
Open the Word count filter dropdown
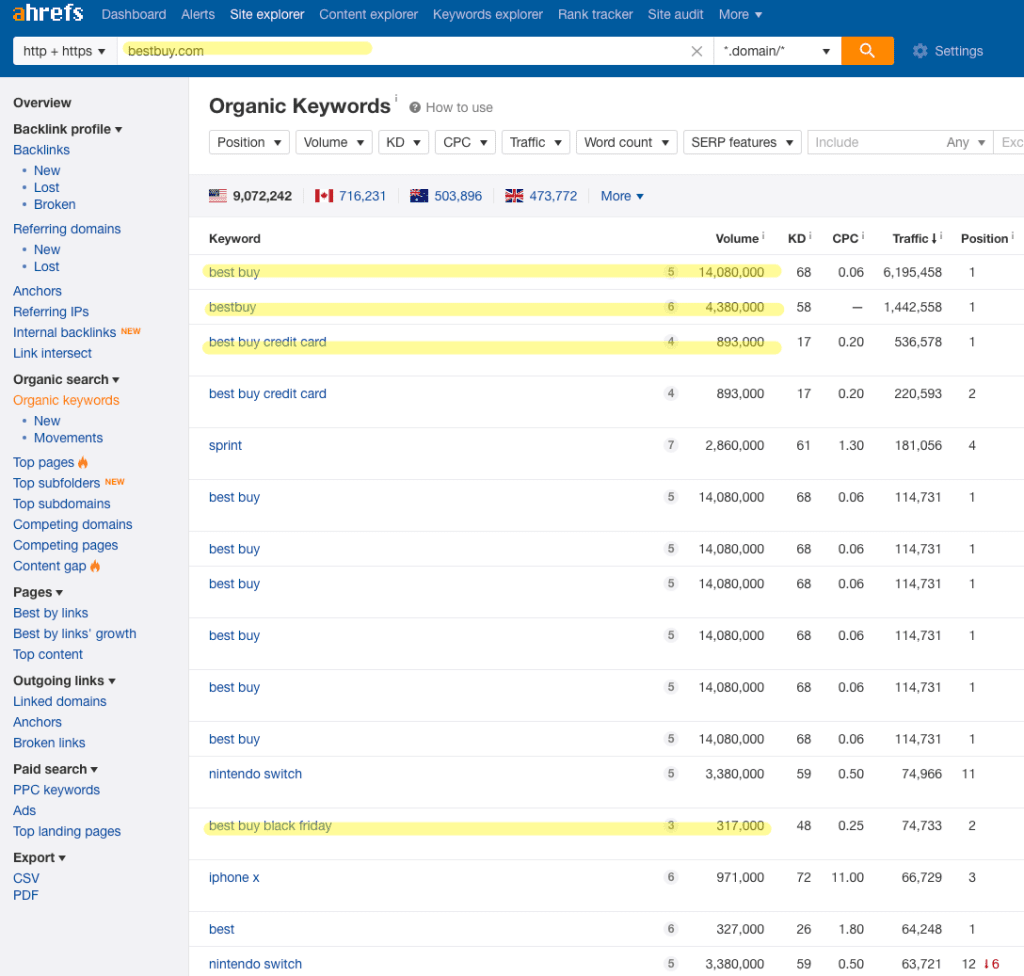tap(626, 142)
